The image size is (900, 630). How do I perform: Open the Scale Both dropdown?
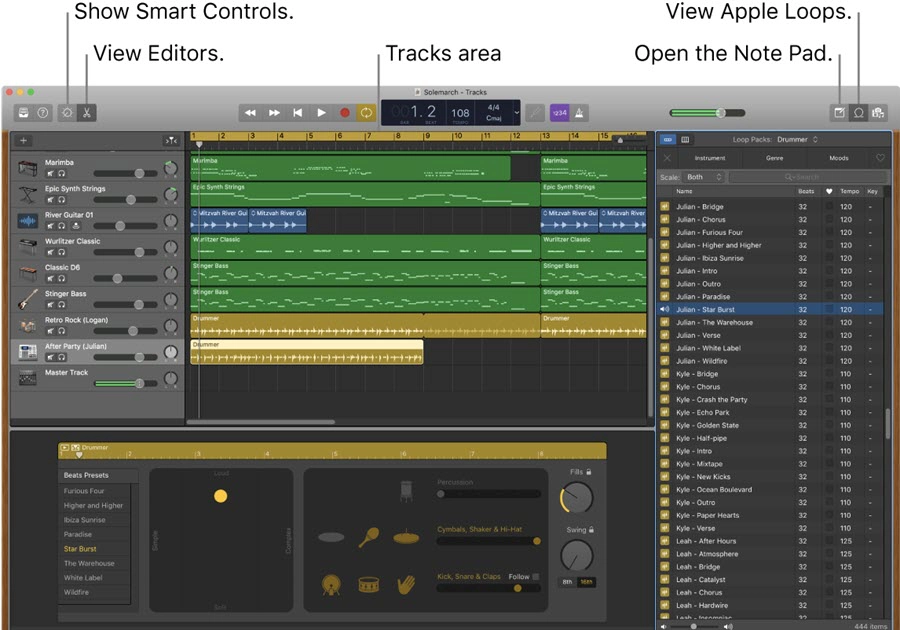(704, 177)
